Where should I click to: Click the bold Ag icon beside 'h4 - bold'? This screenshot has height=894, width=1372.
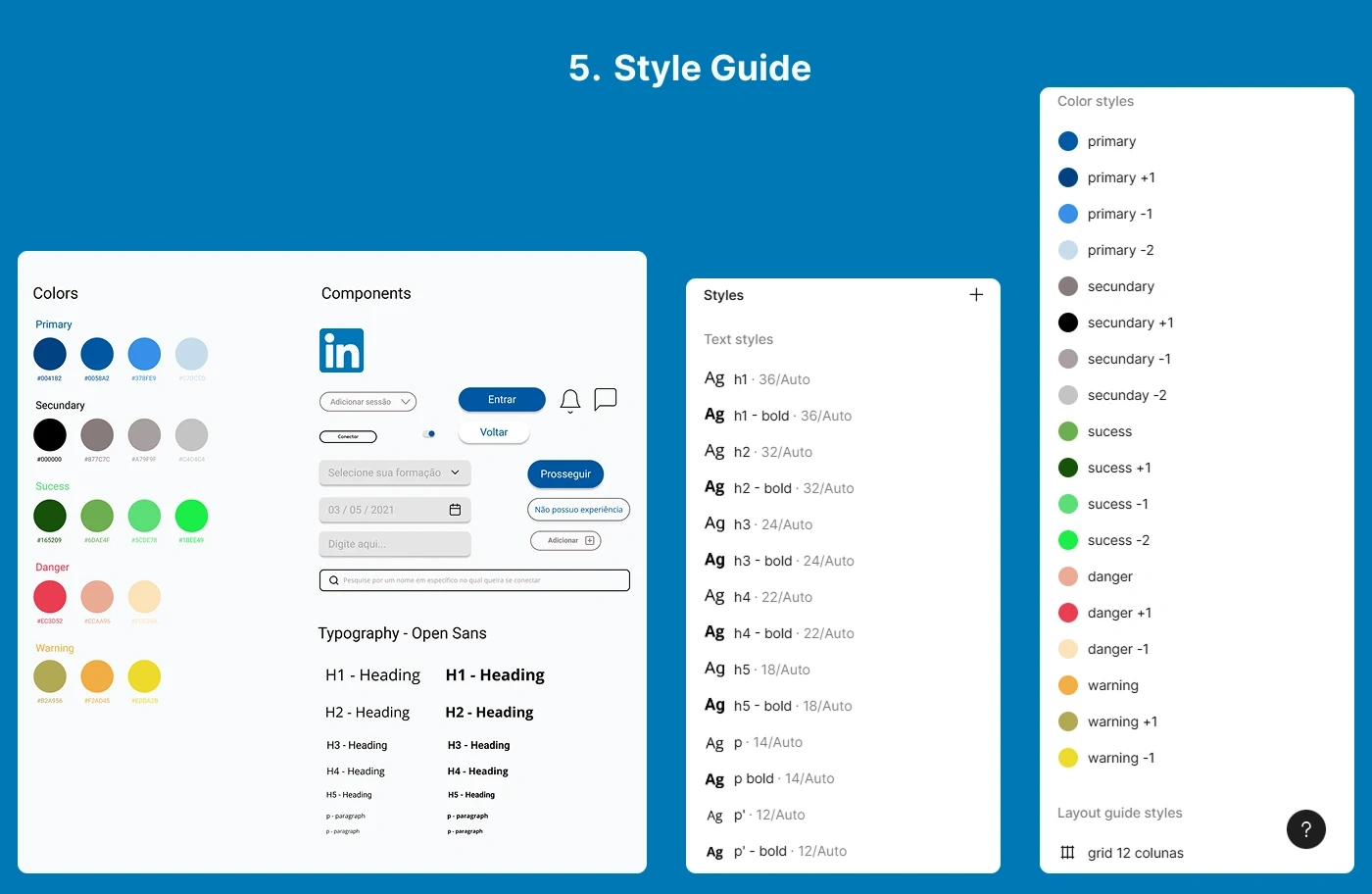(714, 632)
